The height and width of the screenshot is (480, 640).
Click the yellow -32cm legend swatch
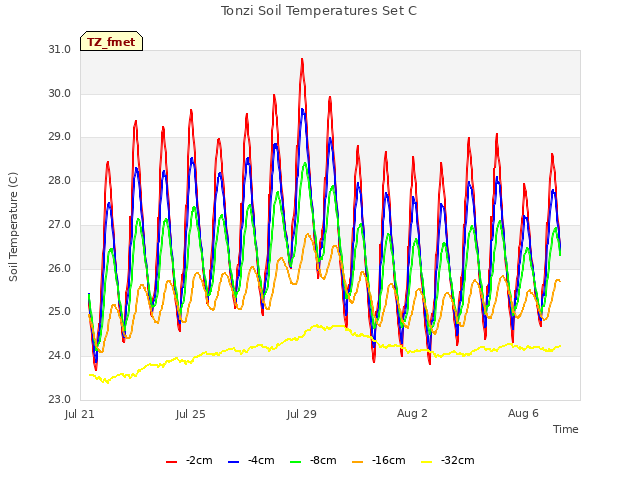tap(427, 462)
